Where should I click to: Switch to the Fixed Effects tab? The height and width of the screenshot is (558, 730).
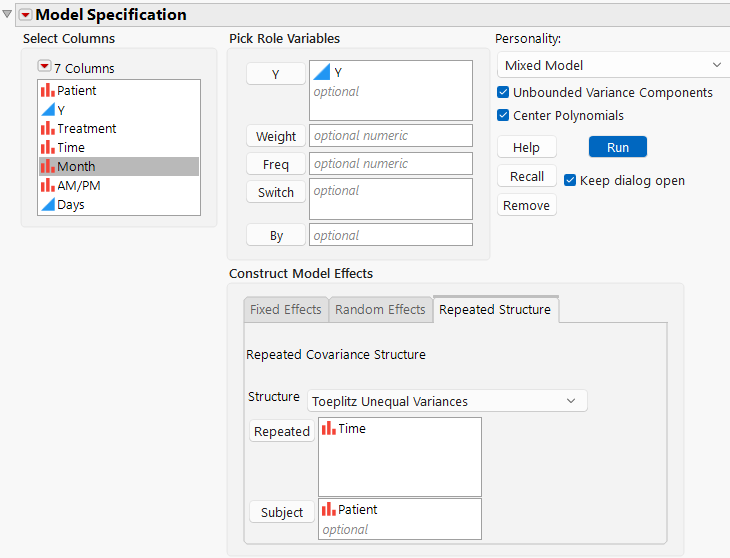pyautogui.click(x=285, y=310)
